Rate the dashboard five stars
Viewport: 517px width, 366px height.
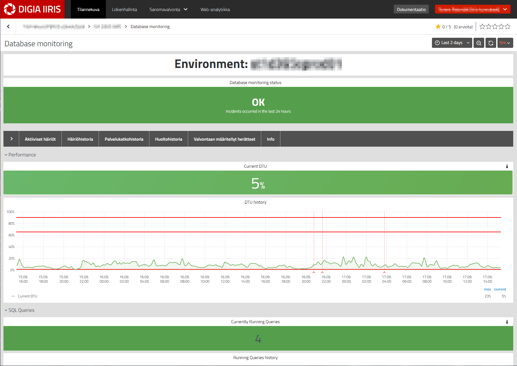pos(507,26)
